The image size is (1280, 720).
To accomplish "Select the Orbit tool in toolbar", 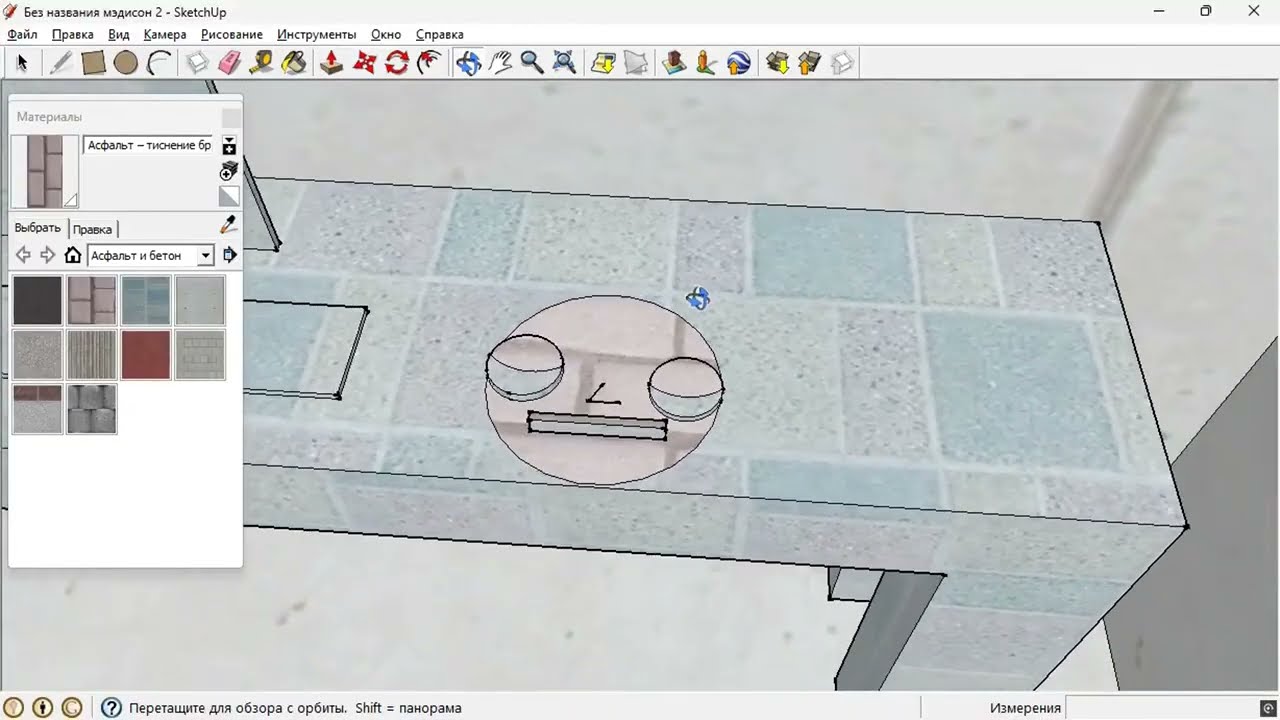I will pos(468,63).
